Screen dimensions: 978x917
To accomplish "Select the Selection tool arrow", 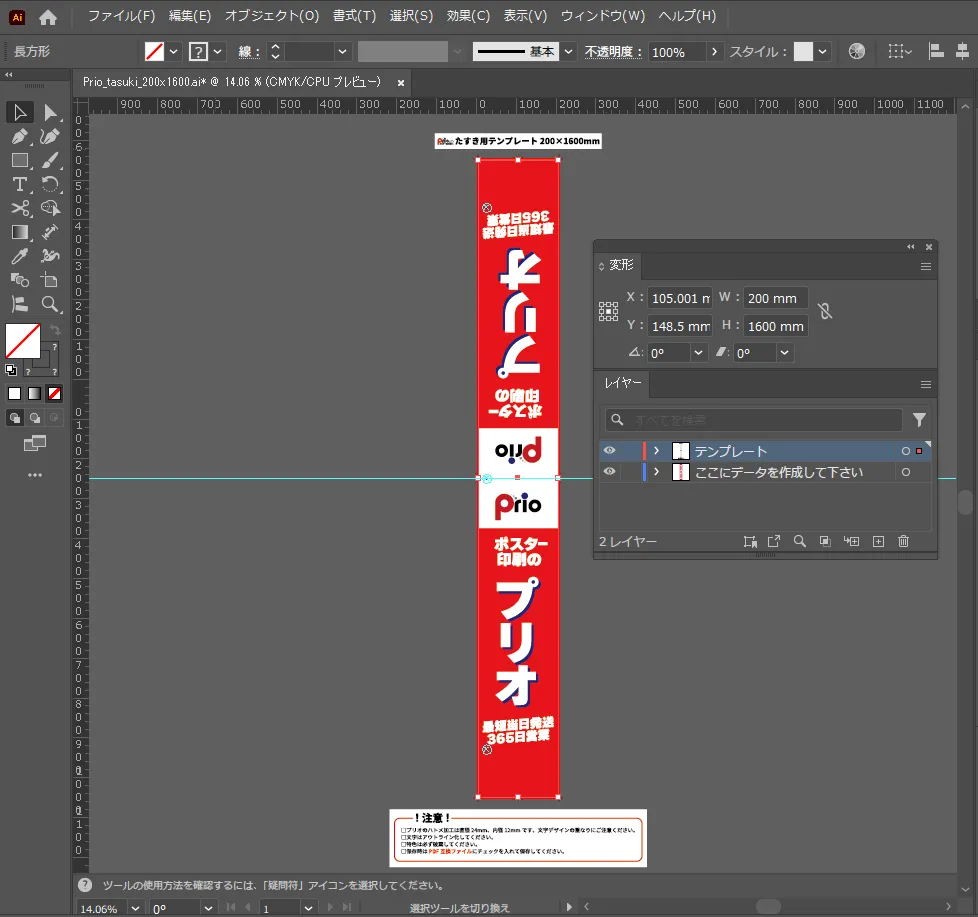I will [x=20, y=112].
